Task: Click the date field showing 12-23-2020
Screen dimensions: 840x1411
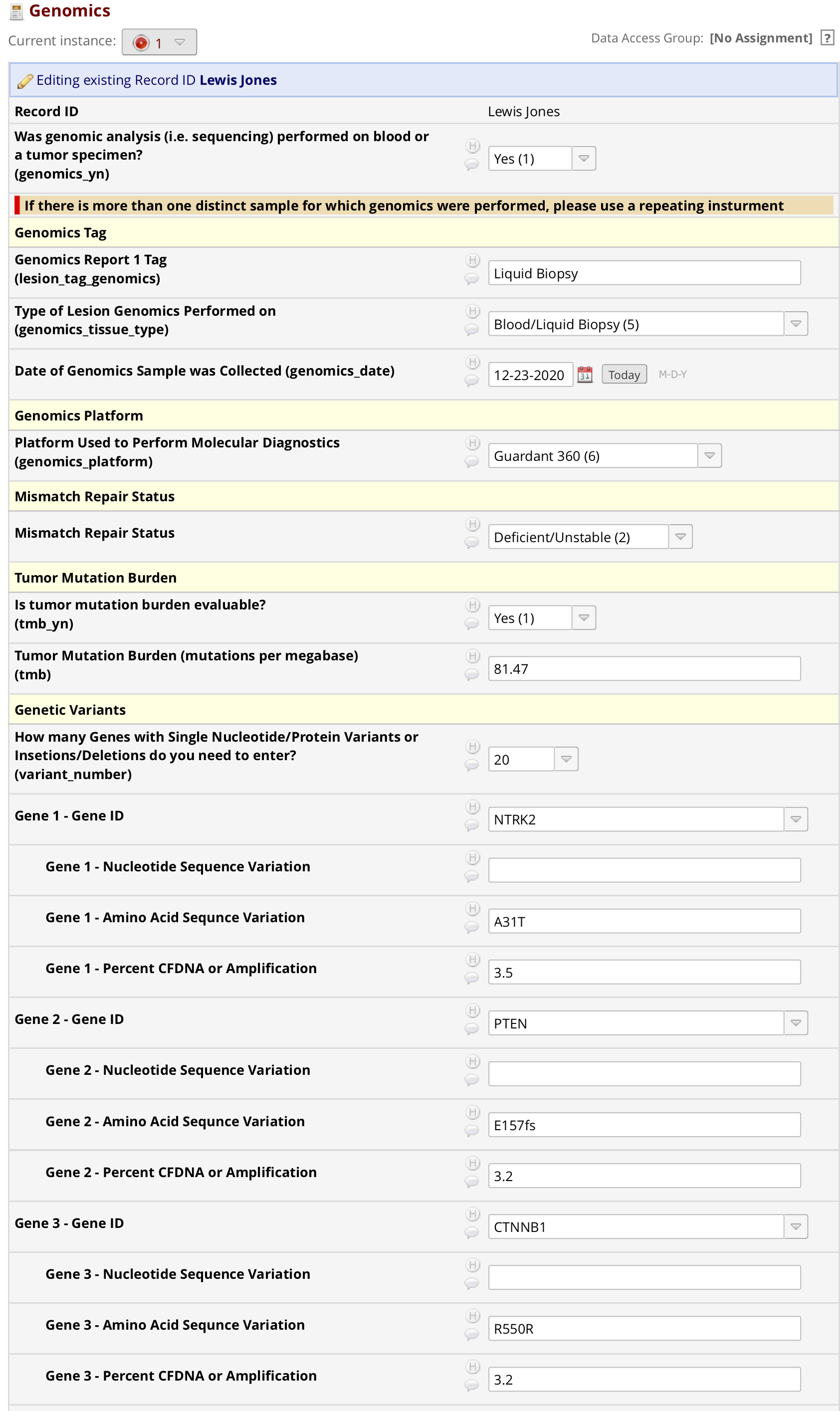Action: (x=530, y=375)
